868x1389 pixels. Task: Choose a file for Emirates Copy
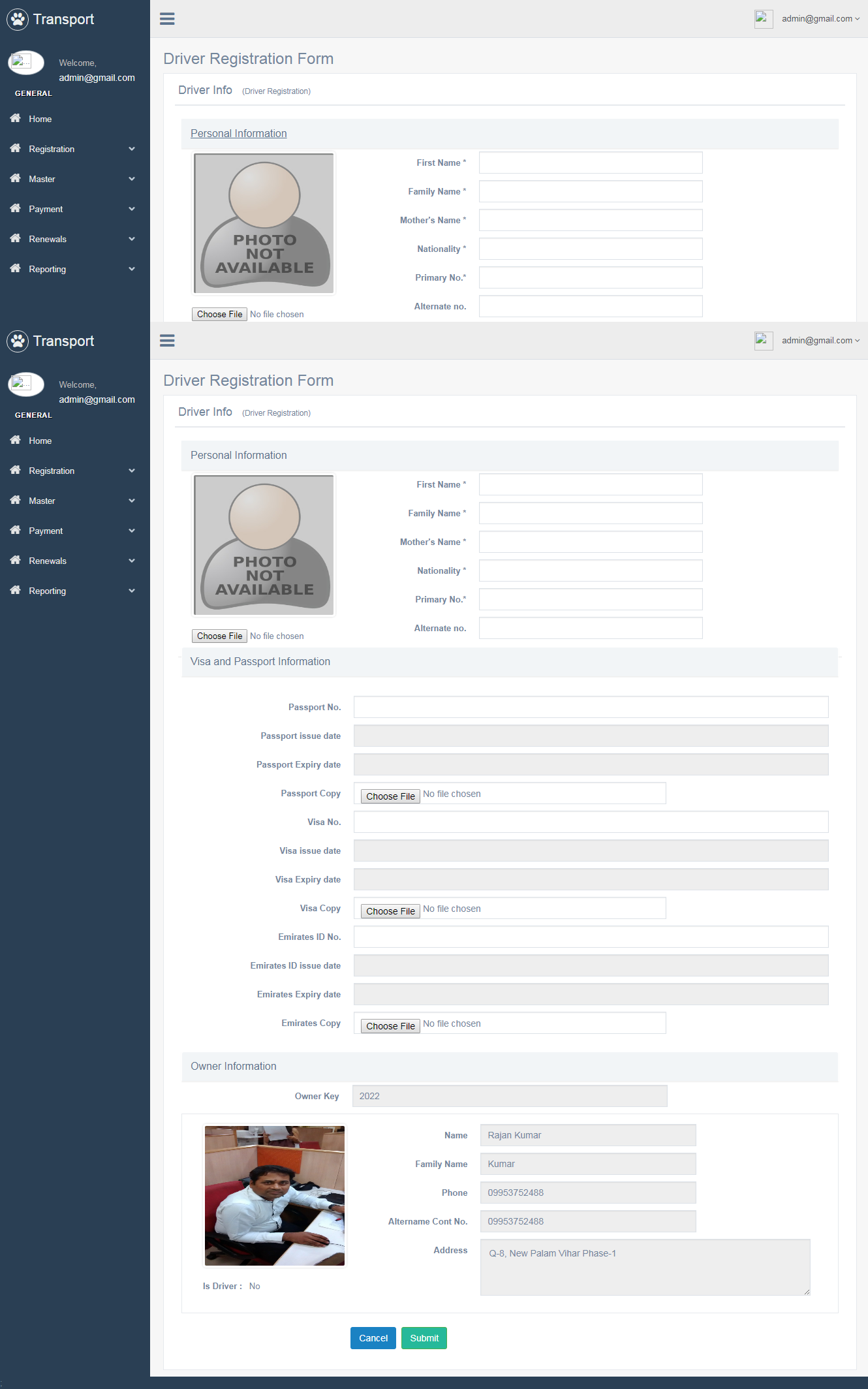coord(390,1026)
